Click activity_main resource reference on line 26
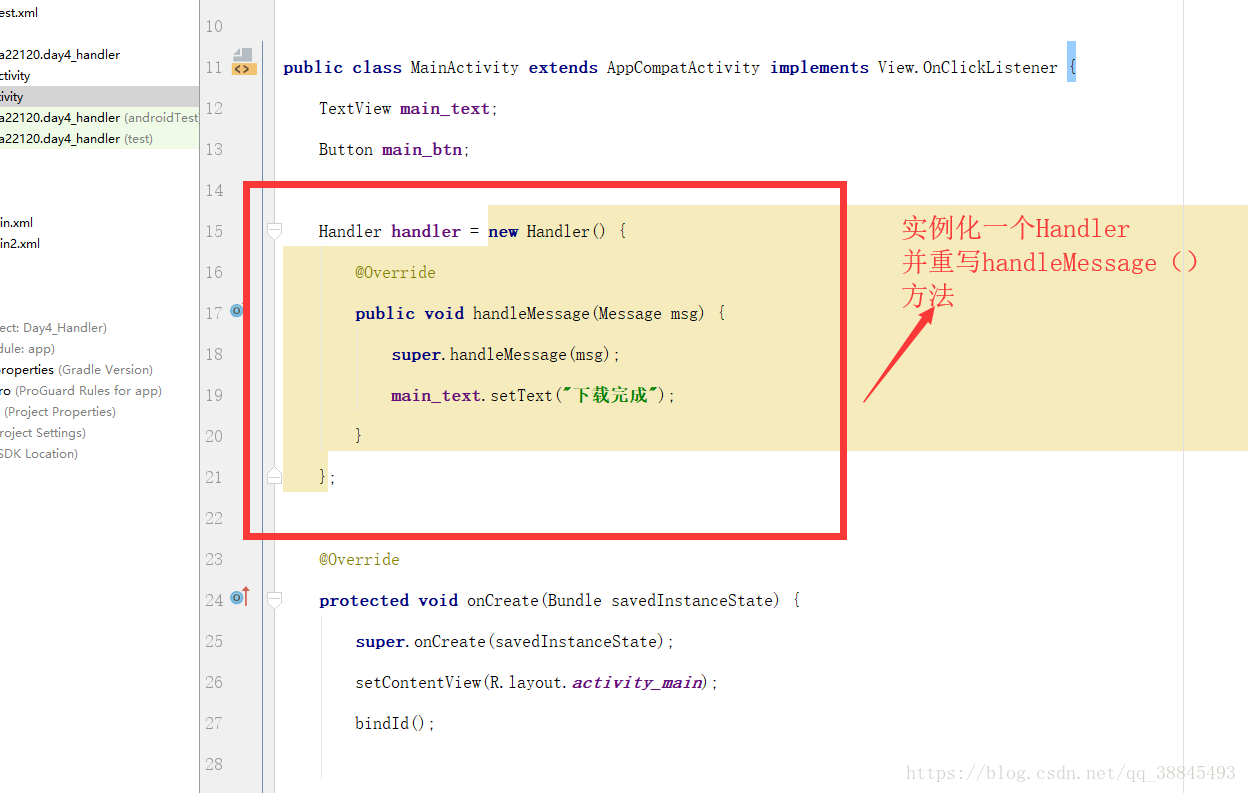 click(x=636, y=683)
